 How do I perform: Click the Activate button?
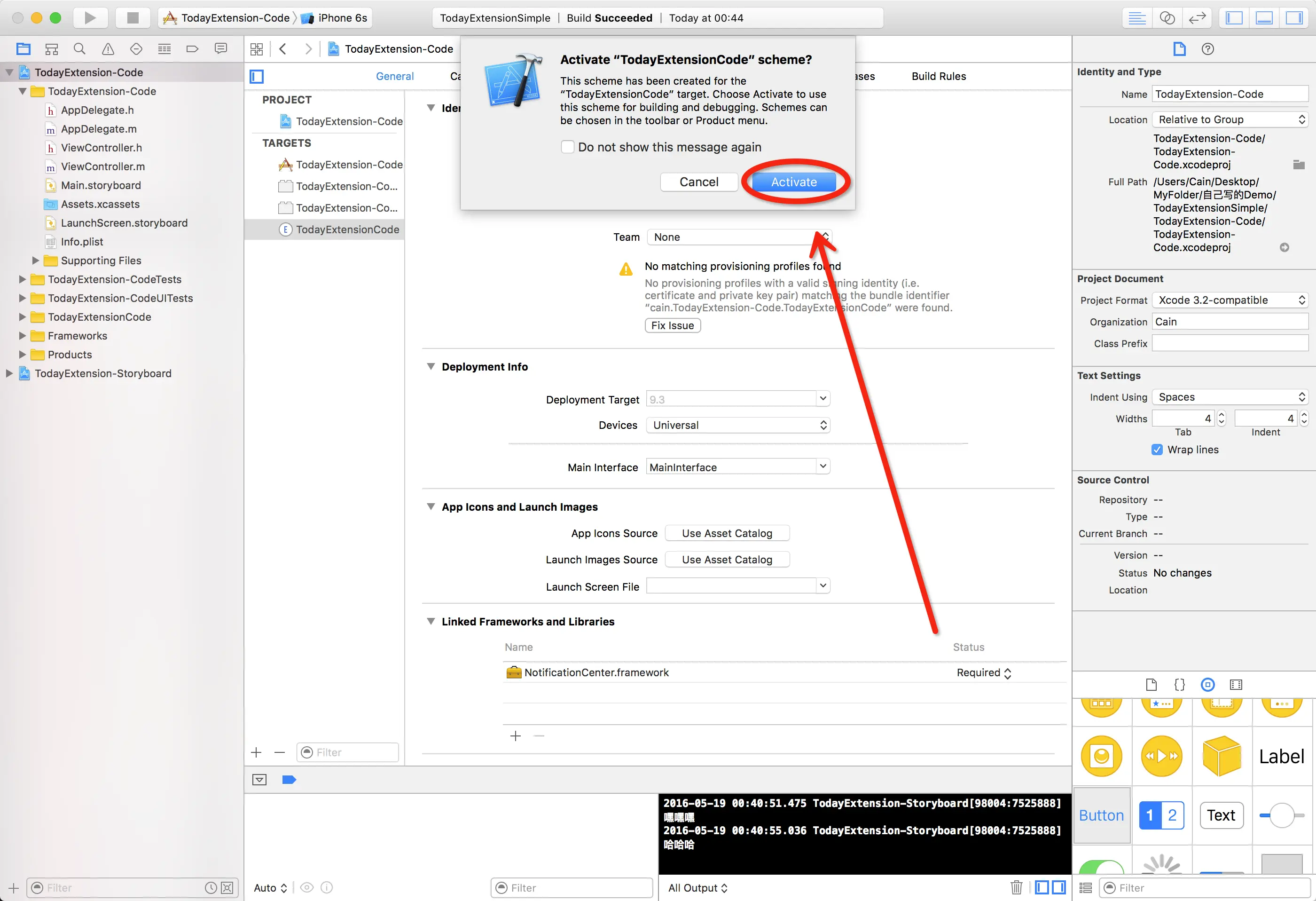[x=793, y=182]
